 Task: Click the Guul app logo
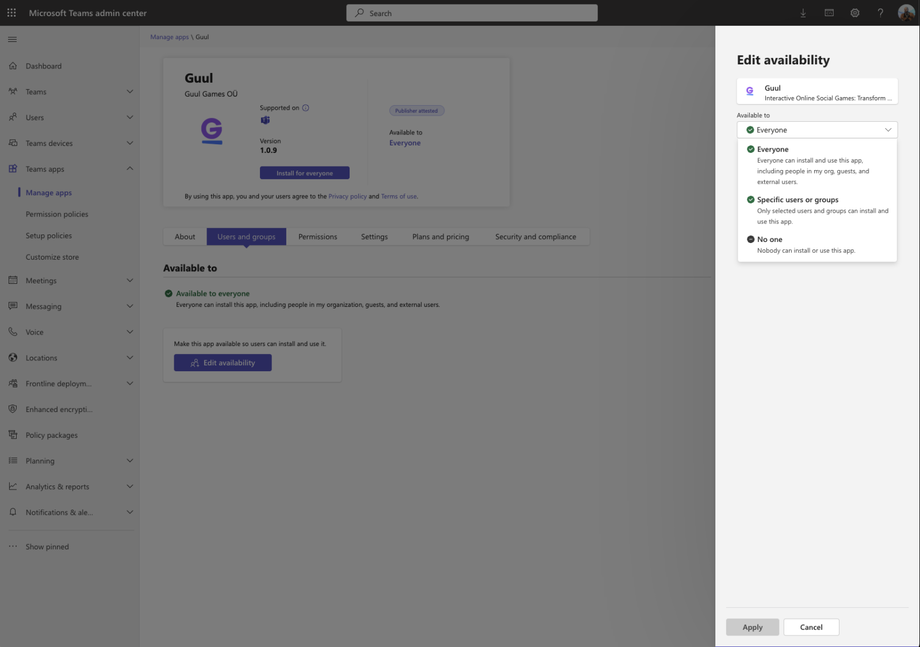[211, 131]
